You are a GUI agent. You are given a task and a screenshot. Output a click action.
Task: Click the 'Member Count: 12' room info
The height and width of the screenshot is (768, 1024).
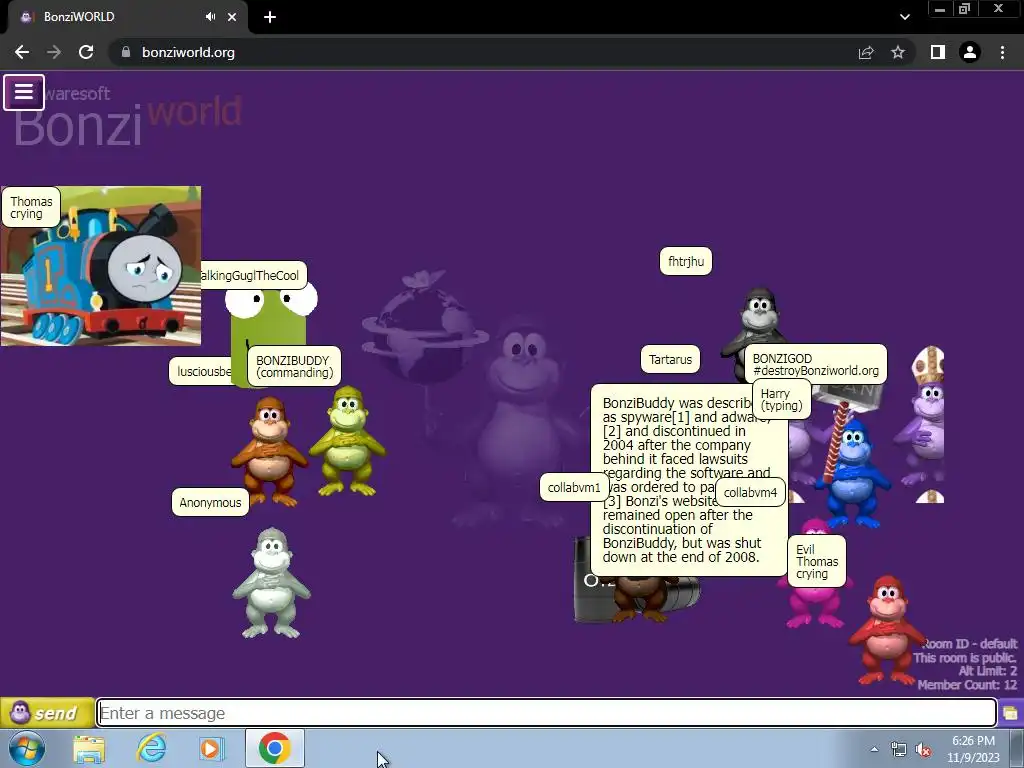tap(967, 684)
